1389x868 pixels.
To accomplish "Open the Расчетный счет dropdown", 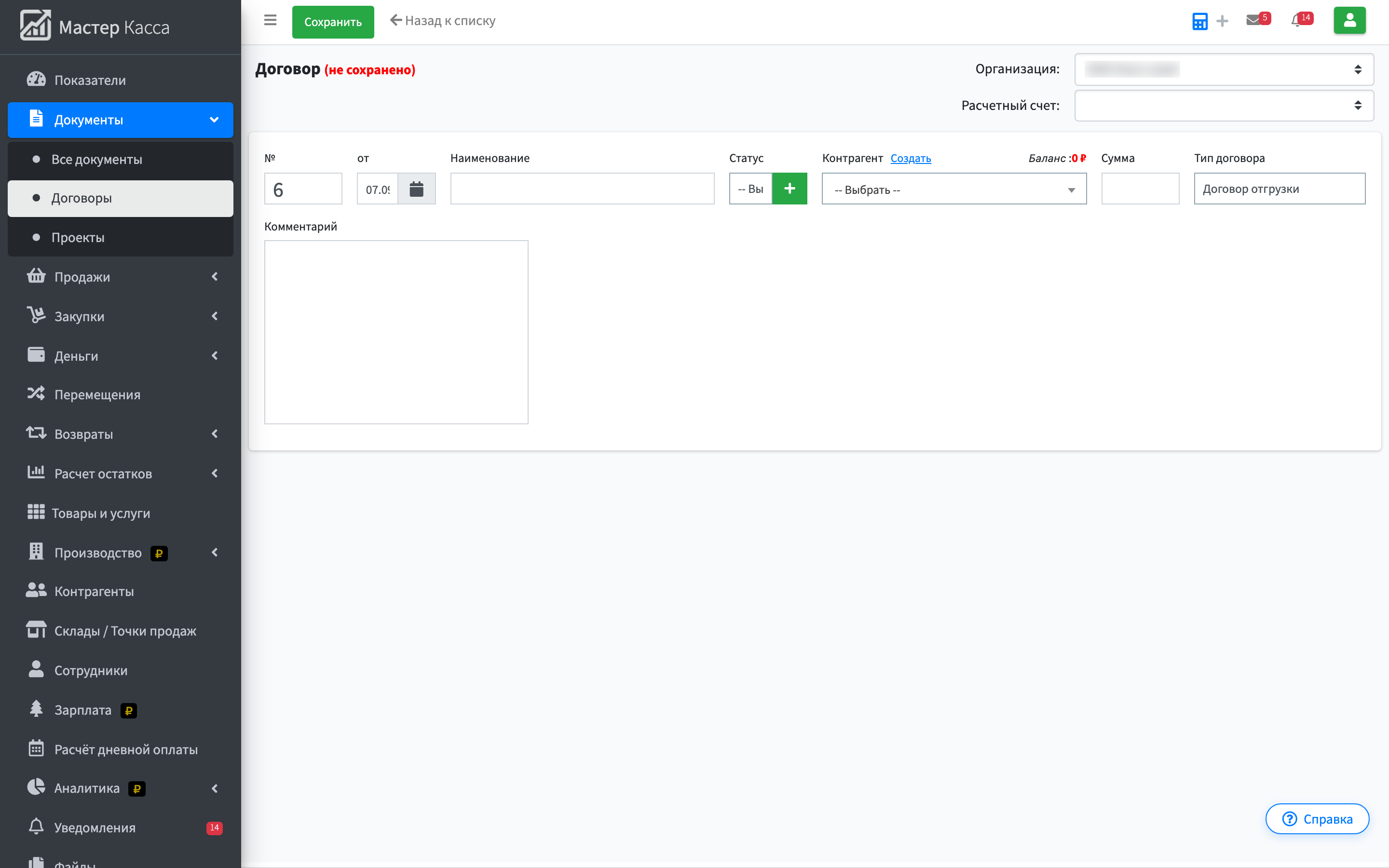I will [1224, 105].
